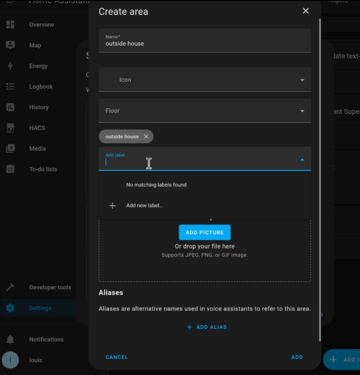Open the Energy lightning icon

pos(10,66)
